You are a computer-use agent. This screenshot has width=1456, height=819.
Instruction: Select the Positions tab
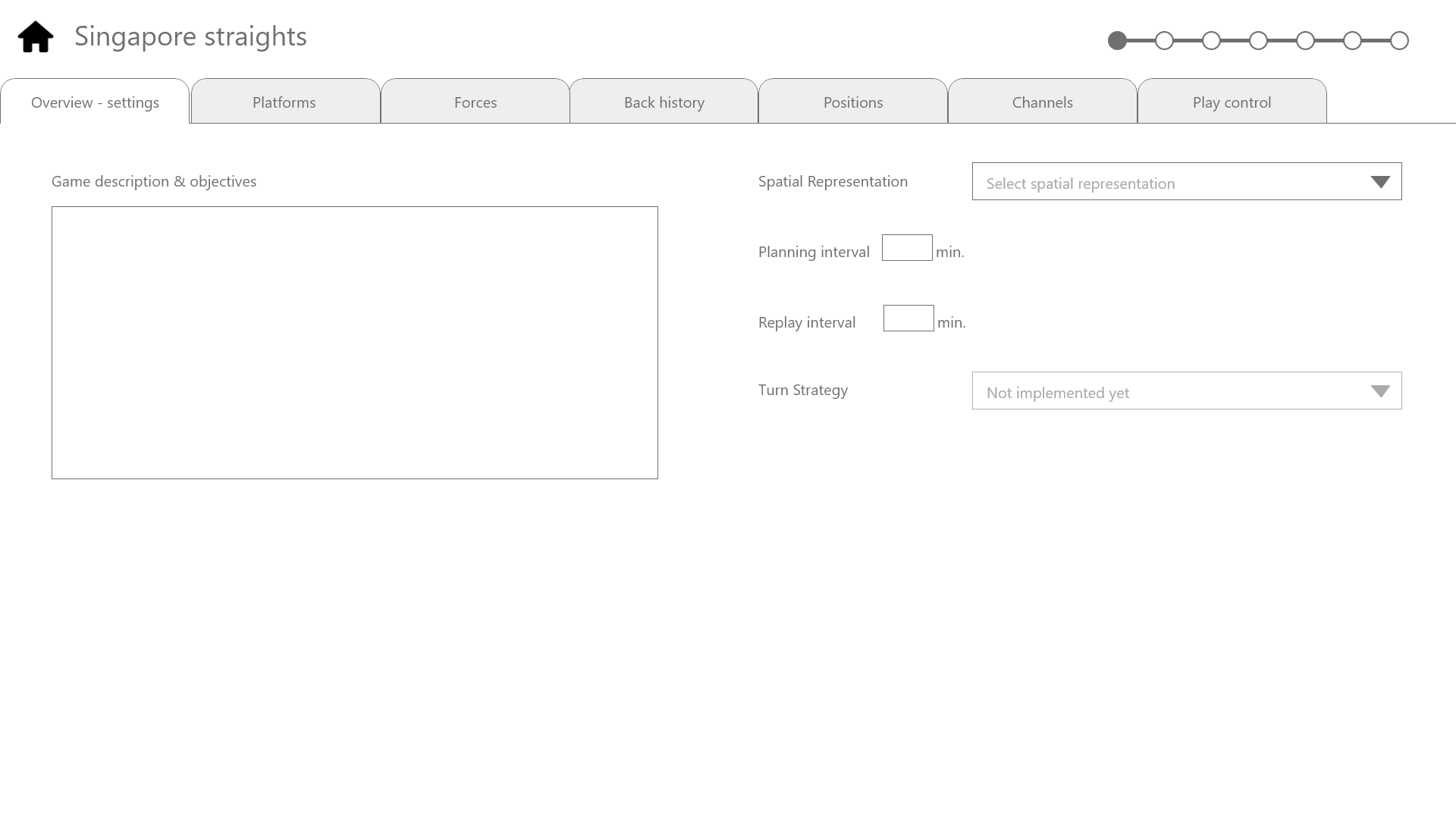853,101
